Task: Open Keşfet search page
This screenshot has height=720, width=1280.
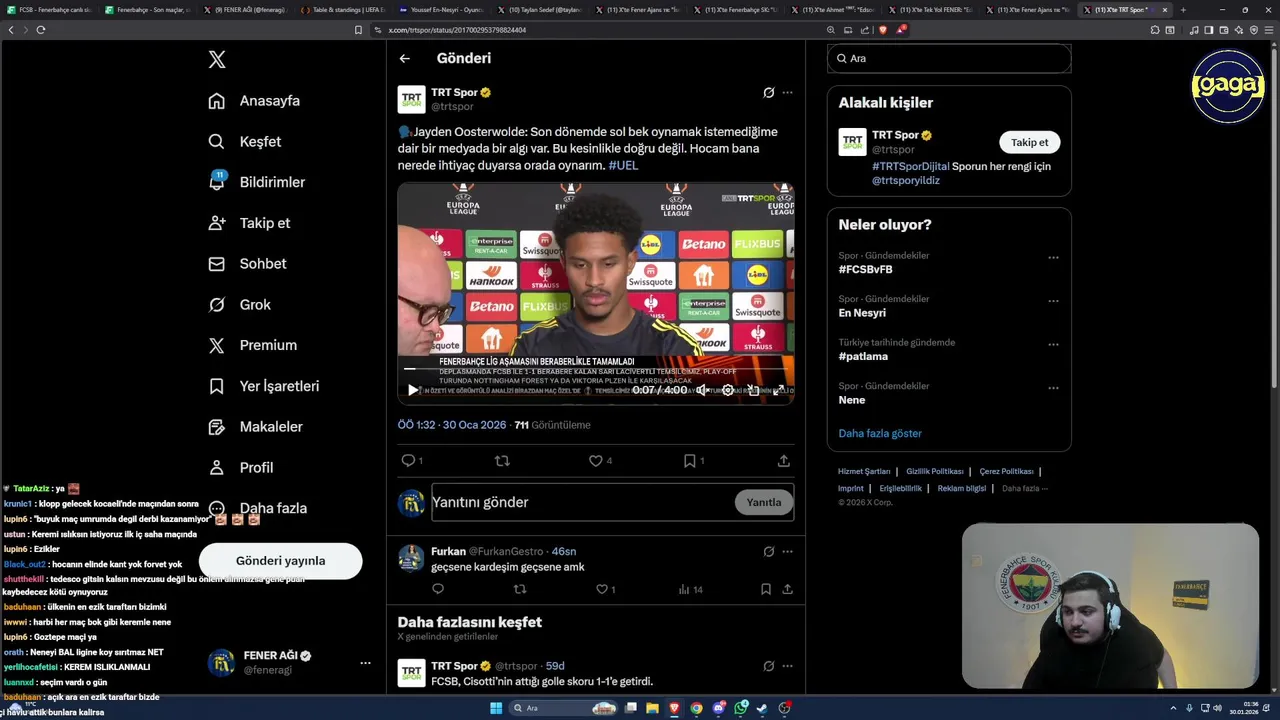Action: tap(245, 142)
